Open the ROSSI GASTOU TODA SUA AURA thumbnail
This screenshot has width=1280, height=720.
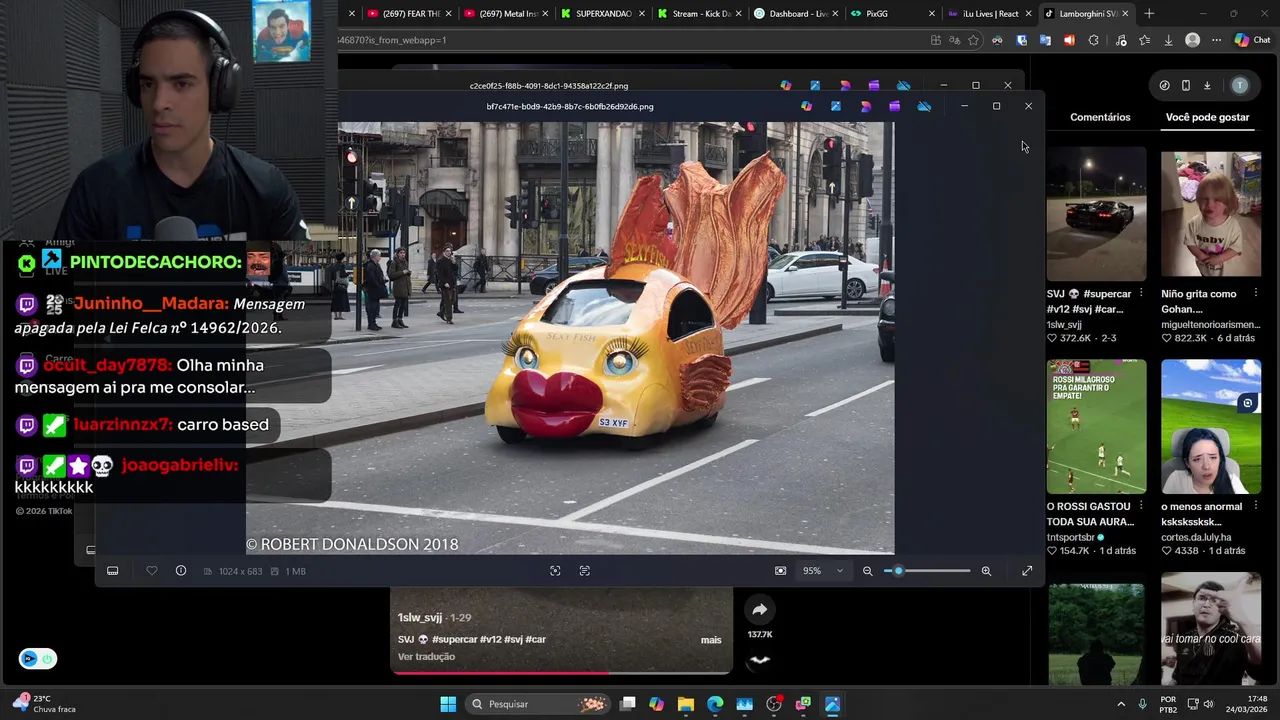coord(1096,427)
